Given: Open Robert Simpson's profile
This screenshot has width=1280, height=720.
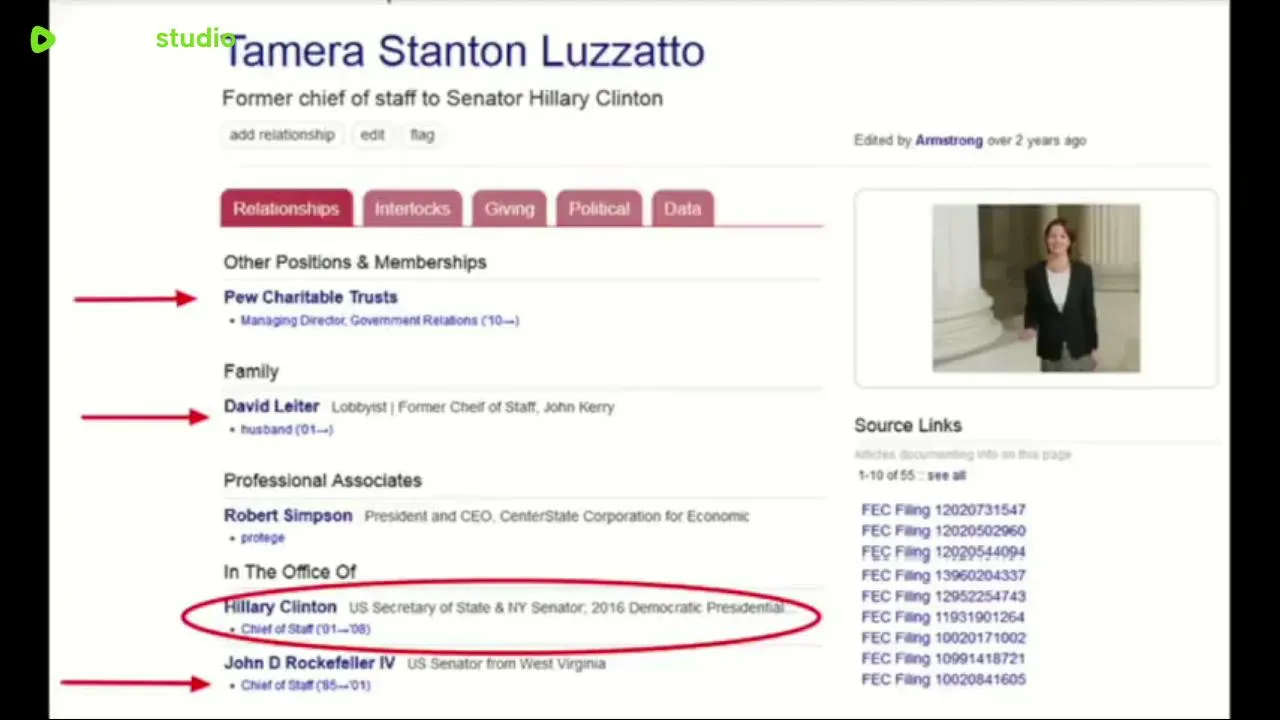Looking at the screenshot, I should click(288, 516).
